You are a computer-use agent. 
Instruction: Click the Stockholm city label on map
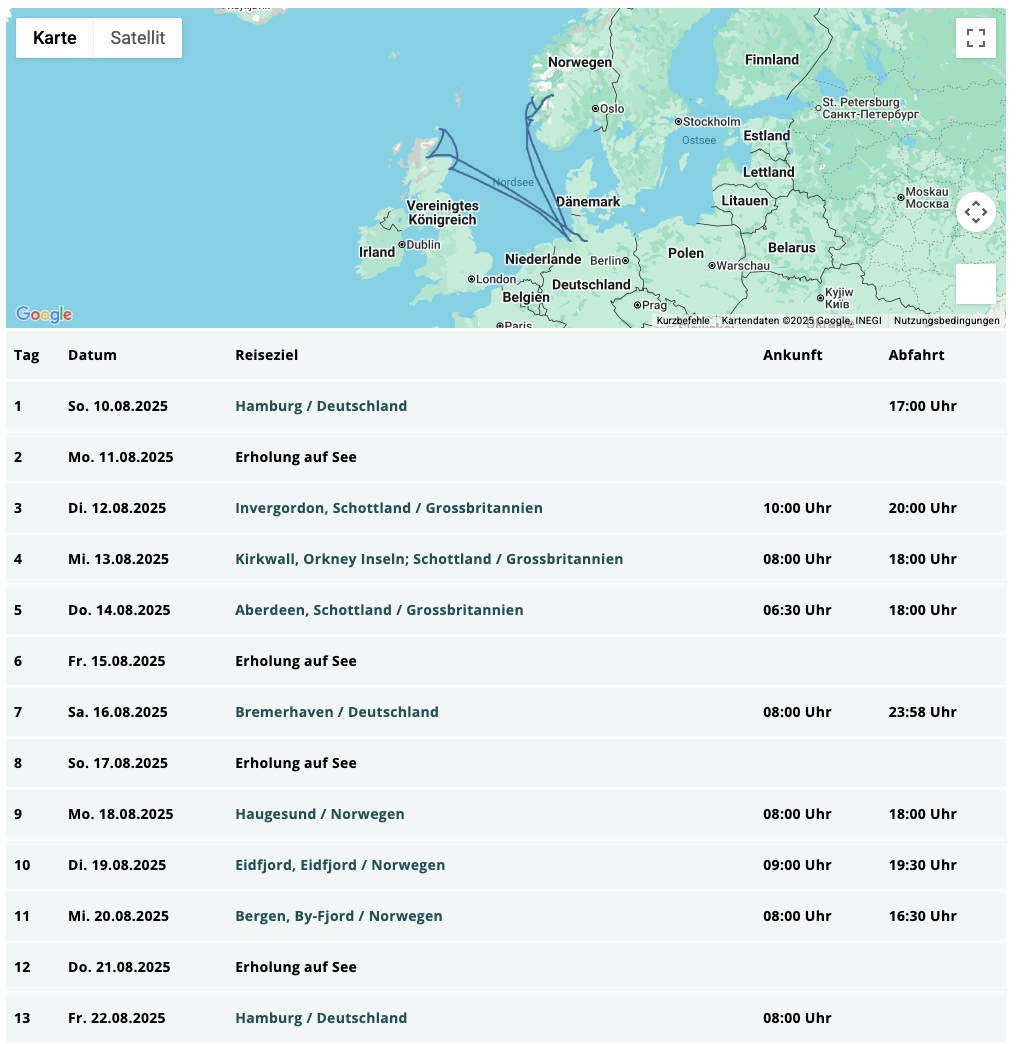pos(711,122)
